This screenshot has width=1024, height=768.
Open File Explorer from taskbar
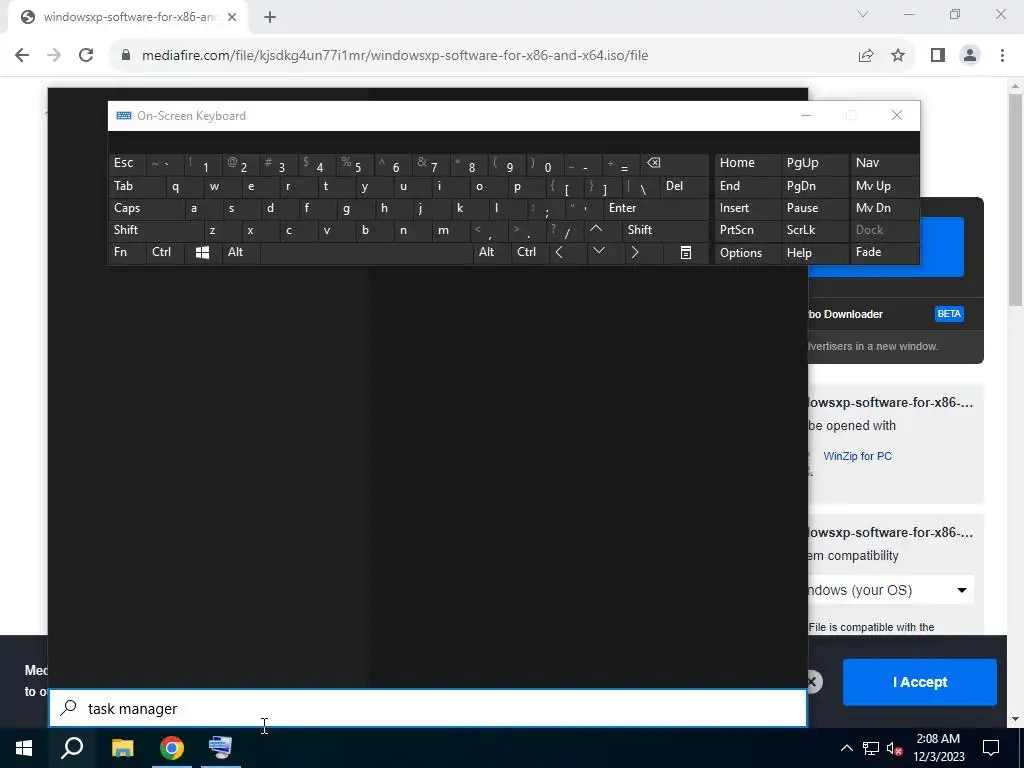click(x=122, y=748)
